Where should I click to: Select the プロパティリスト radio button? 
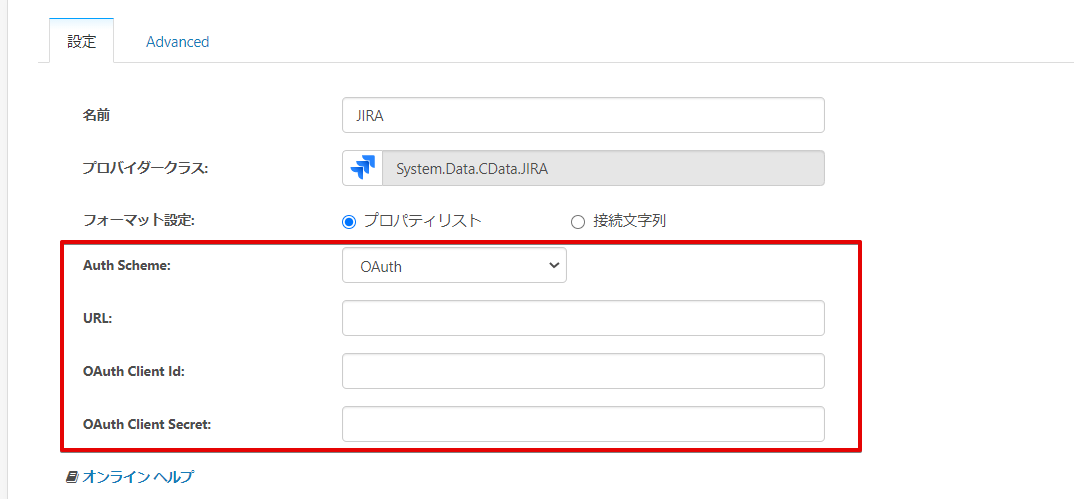pos(349,221)
